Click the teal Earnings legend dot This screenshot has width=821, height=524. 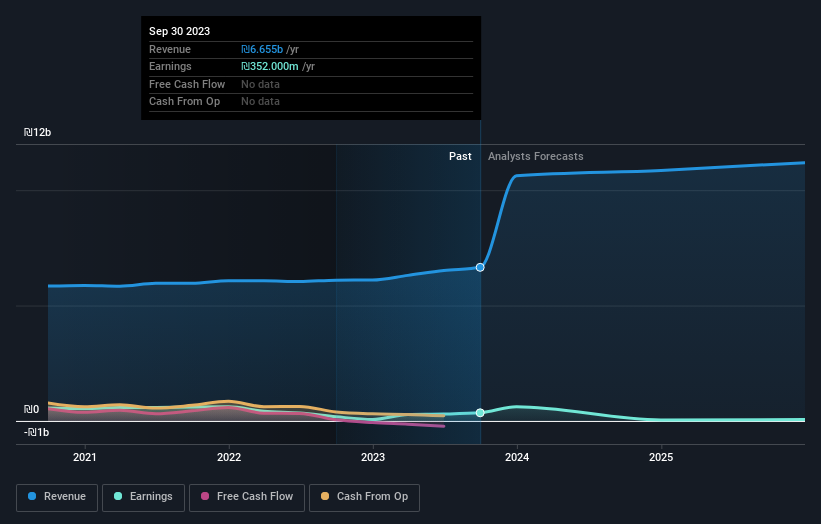click(x=118, y=496)
